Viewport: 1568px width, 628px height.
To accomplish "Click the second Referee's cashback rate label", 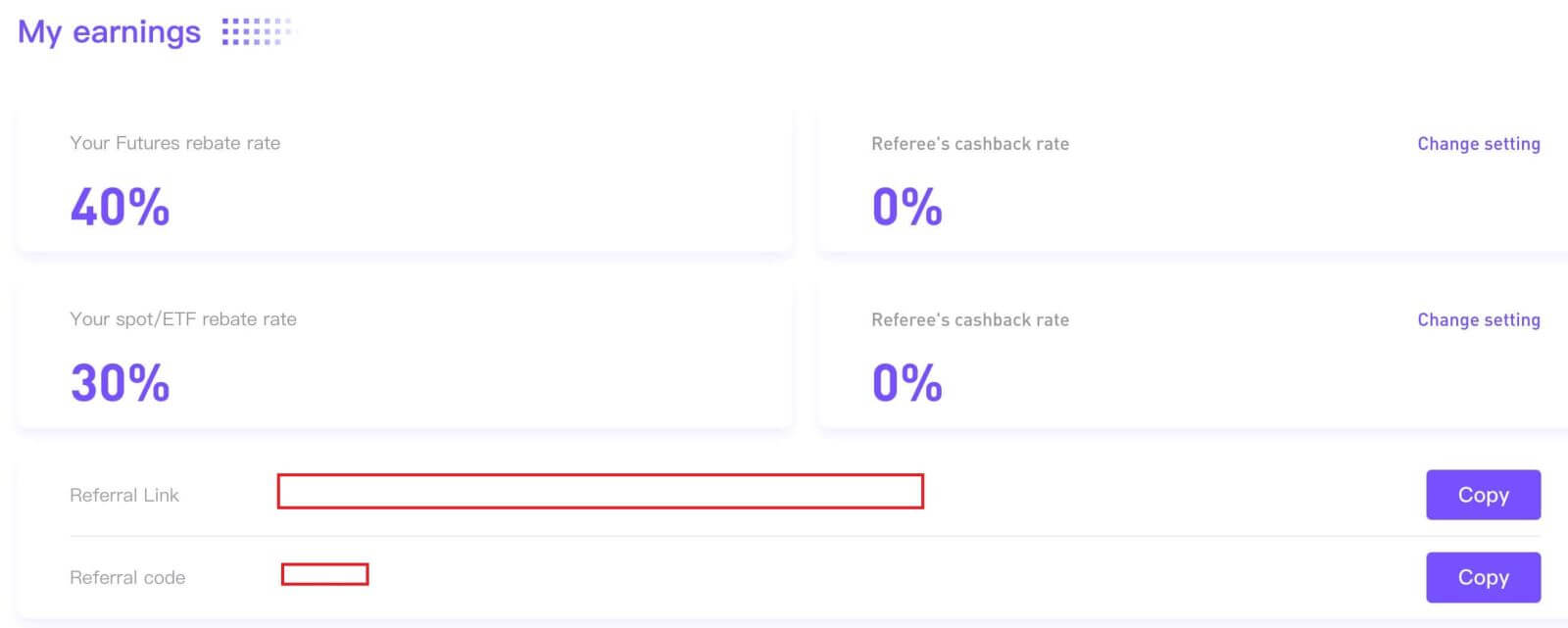I will [969, 319].
